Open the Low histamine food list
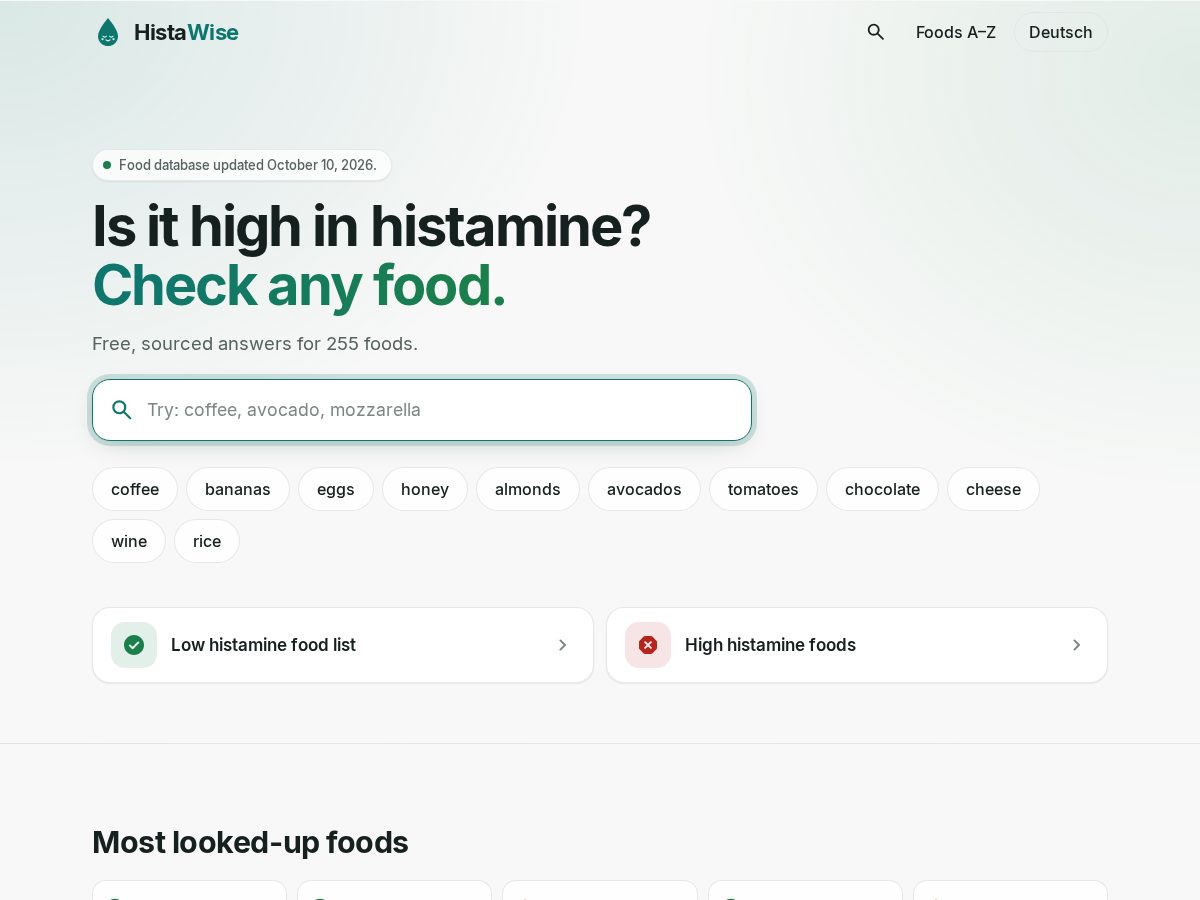Image resolution: width=1200 pixels, height=900 pixels. [343, 645]
